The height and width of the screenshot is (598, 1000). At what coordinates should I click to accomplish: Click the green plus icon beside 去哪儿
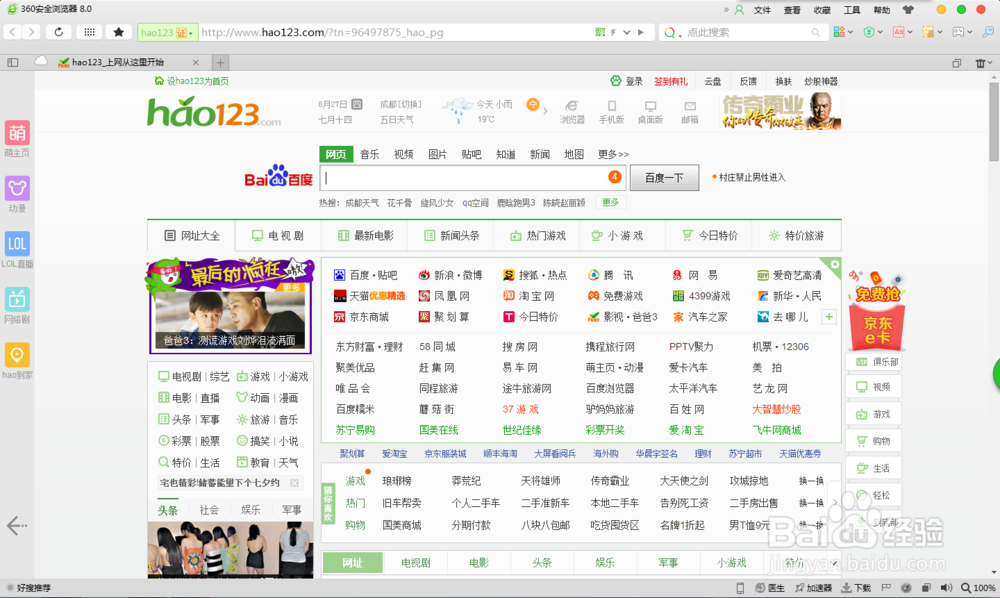click(x=828, y=317)
